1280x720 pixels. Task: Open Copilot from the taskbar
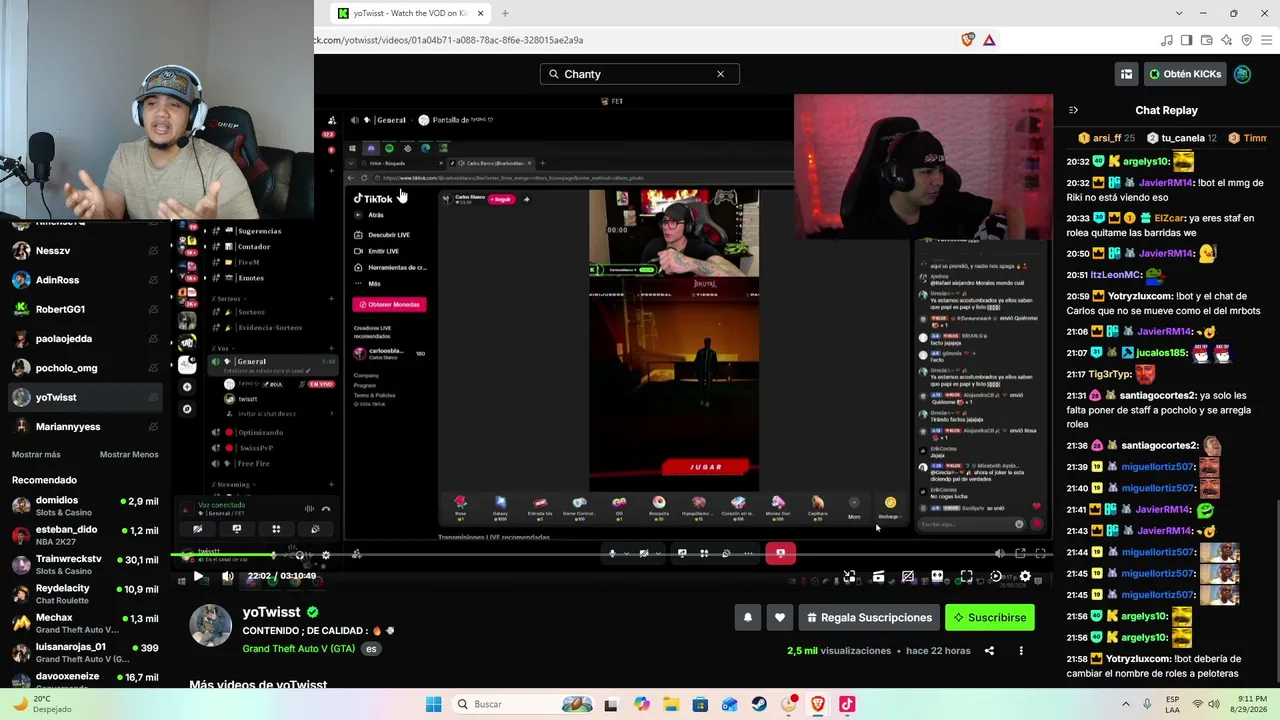[641, 704]
